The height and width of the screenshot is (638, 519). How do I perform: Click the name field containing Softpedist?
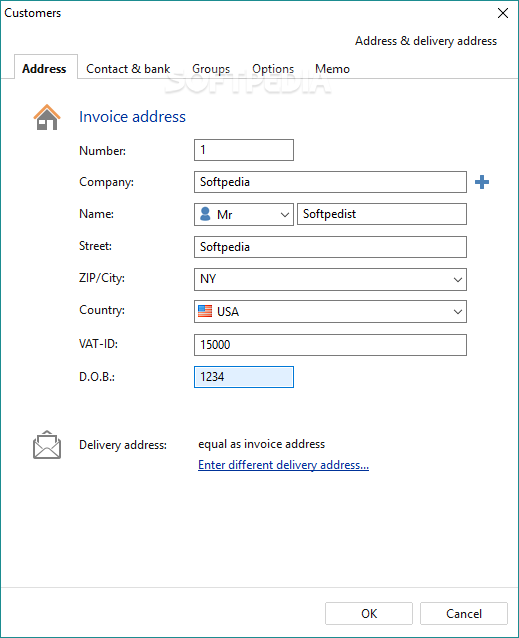tap(382, 214)
